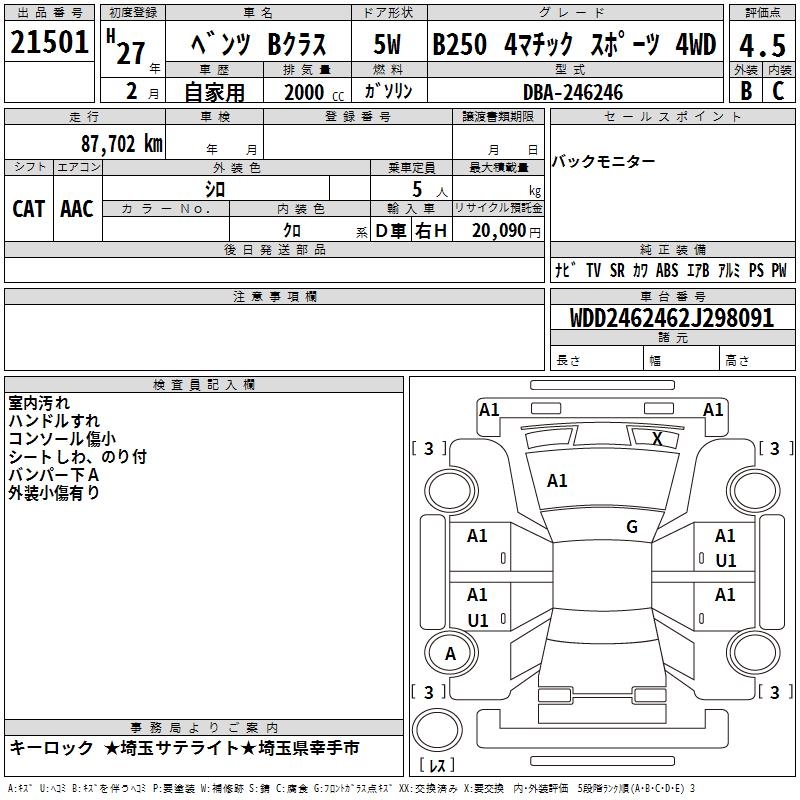Click the A1 mark on the hood
The height and width of the screenshot is (800, 800).
[x=557, y=481]
